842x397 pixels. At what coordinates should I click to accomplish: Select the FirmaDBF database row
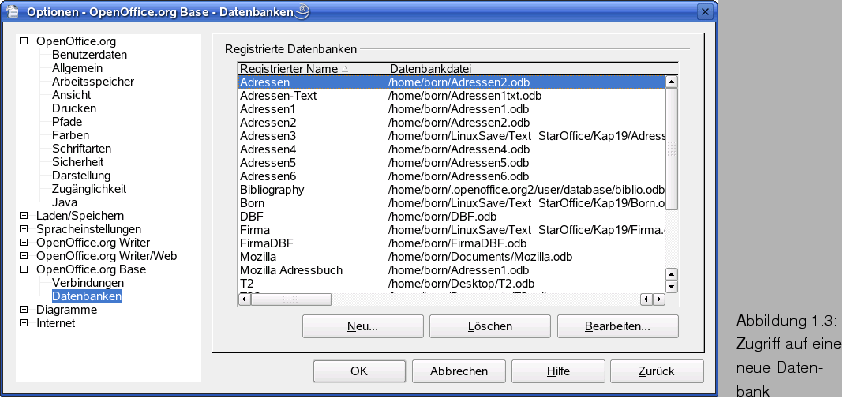[451, 243]
